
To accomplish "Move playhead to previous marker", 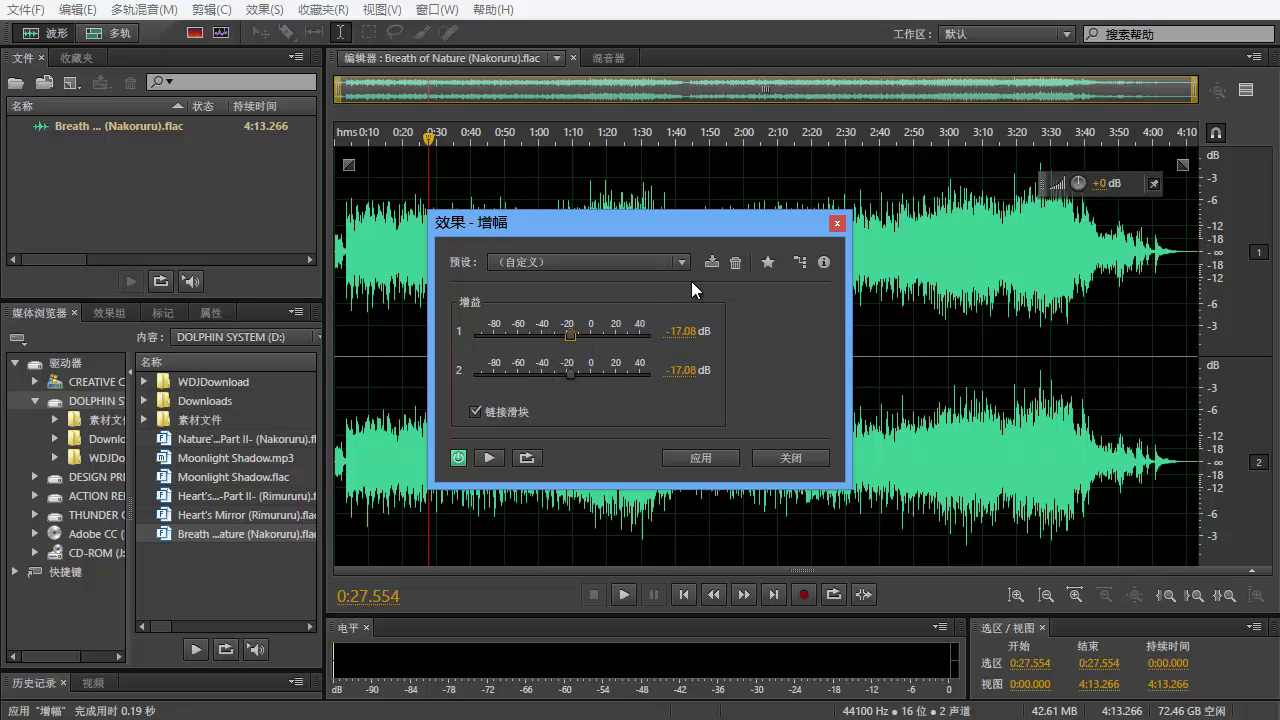I will coord(684,594).
